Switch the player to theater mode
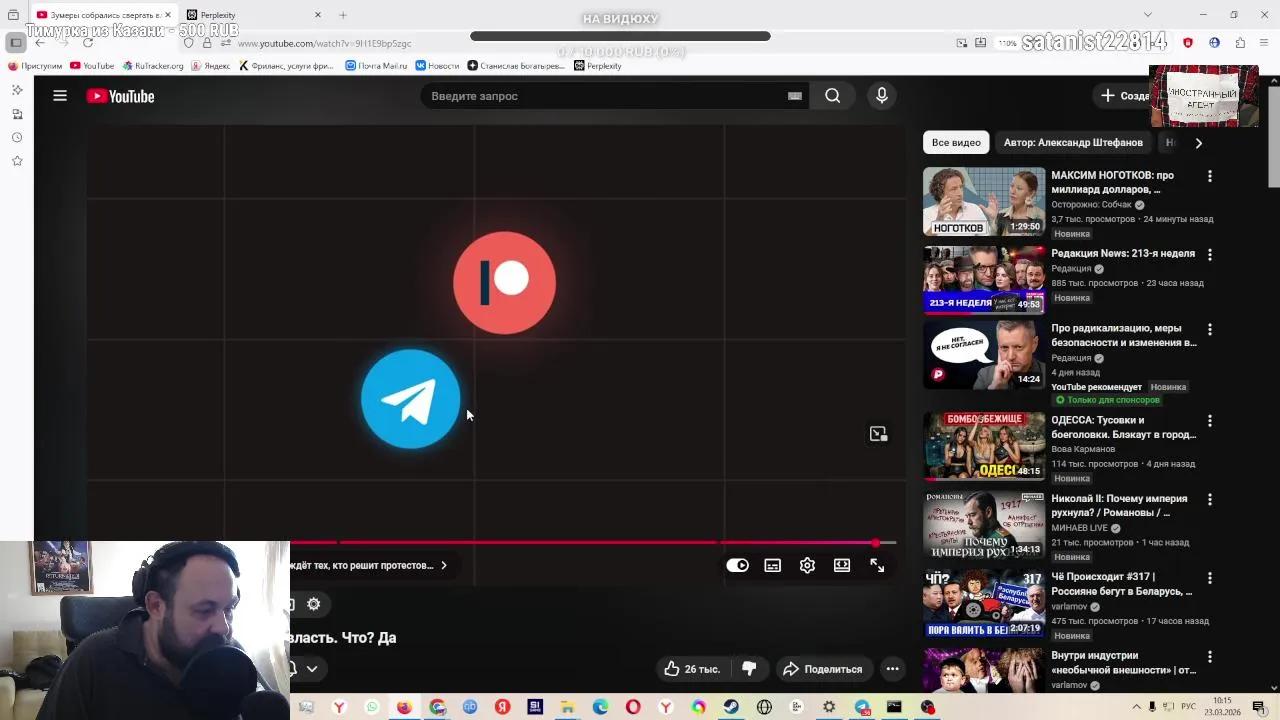Screen dimensions: 1280x720 pyautogui.click(x=842, y=565)
